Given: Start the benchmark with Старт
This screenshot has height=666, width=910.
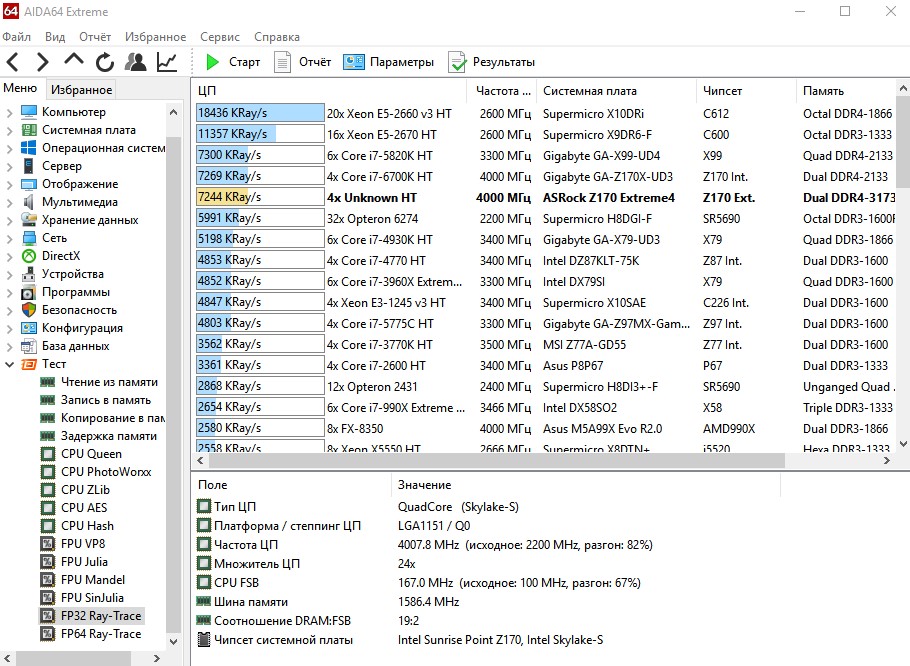Looking at the screenshot, I should (232, 62).
